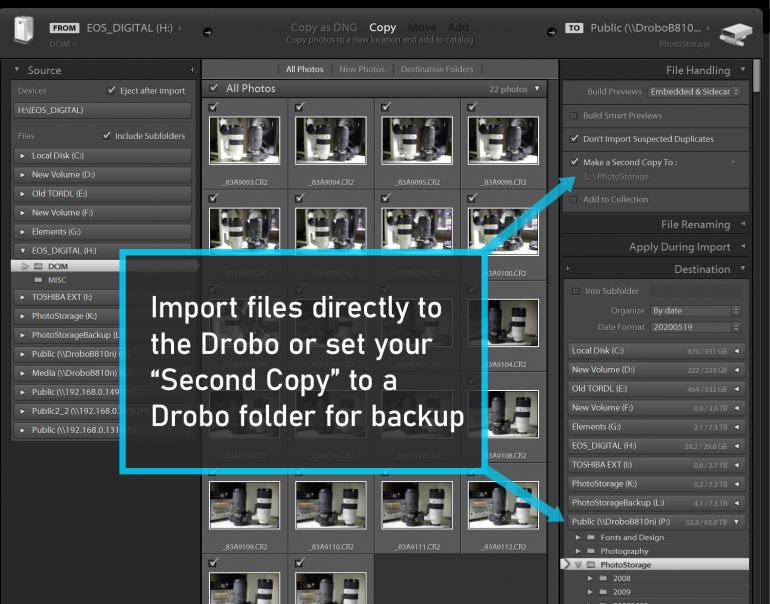Expand Local Disk (C:) in Source

[22, 156]
